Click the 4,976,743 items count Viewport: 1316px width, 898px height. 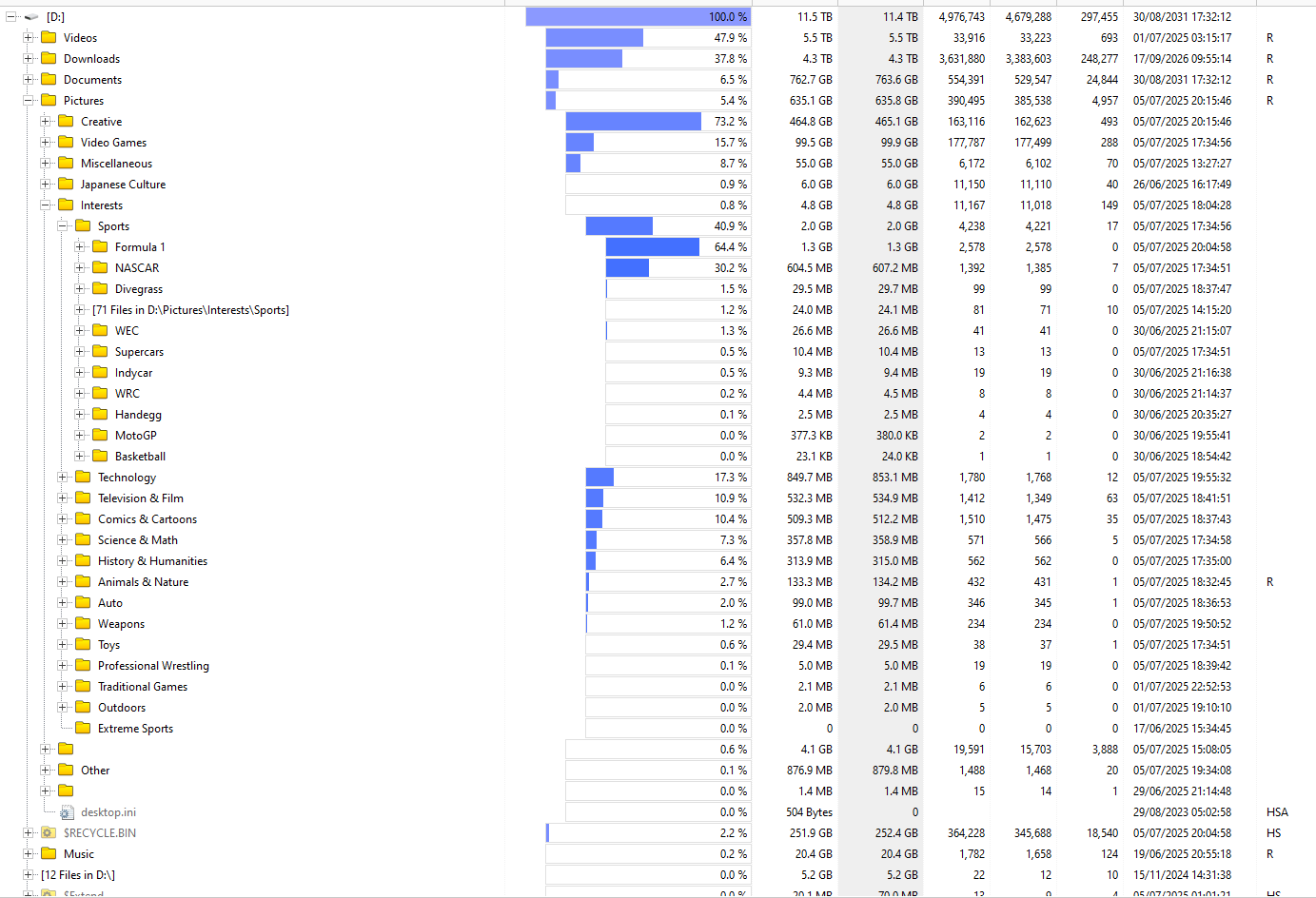point(962,17)
